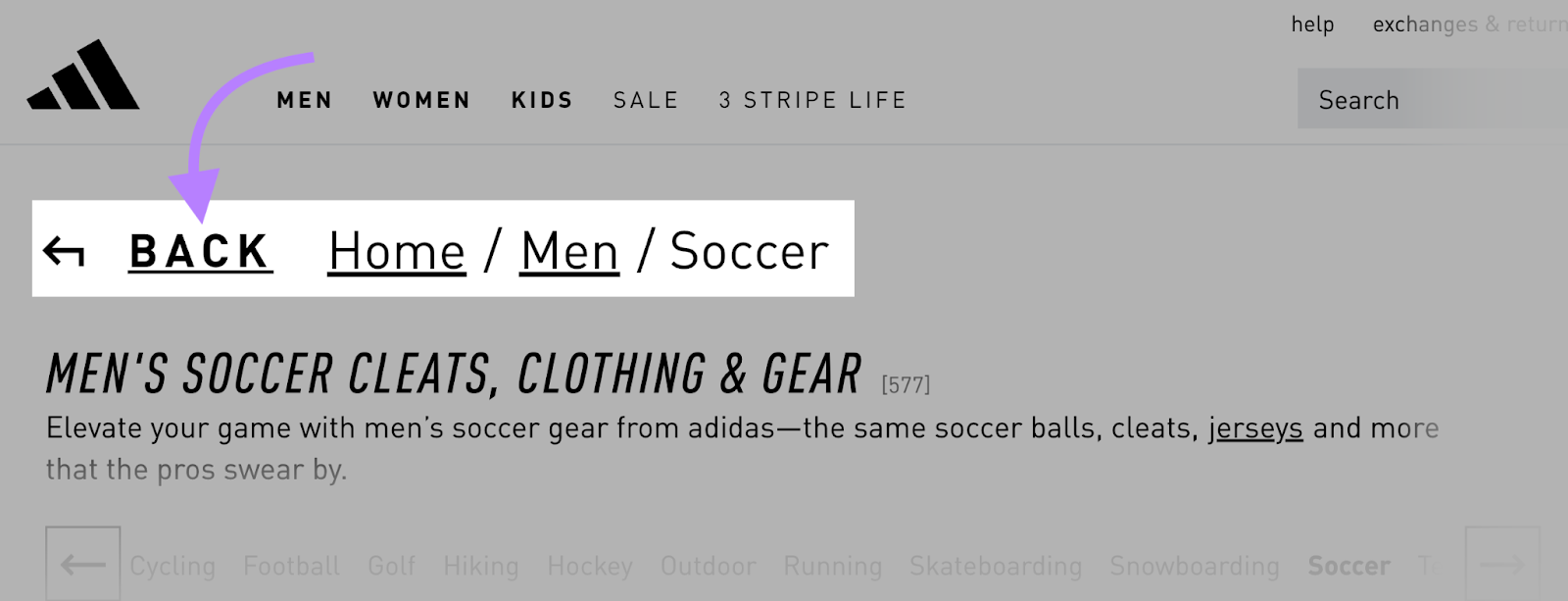Viewport: 1568px width, 601px height.
Task: Select the Running sport category
Action: (x=832, y=566)
